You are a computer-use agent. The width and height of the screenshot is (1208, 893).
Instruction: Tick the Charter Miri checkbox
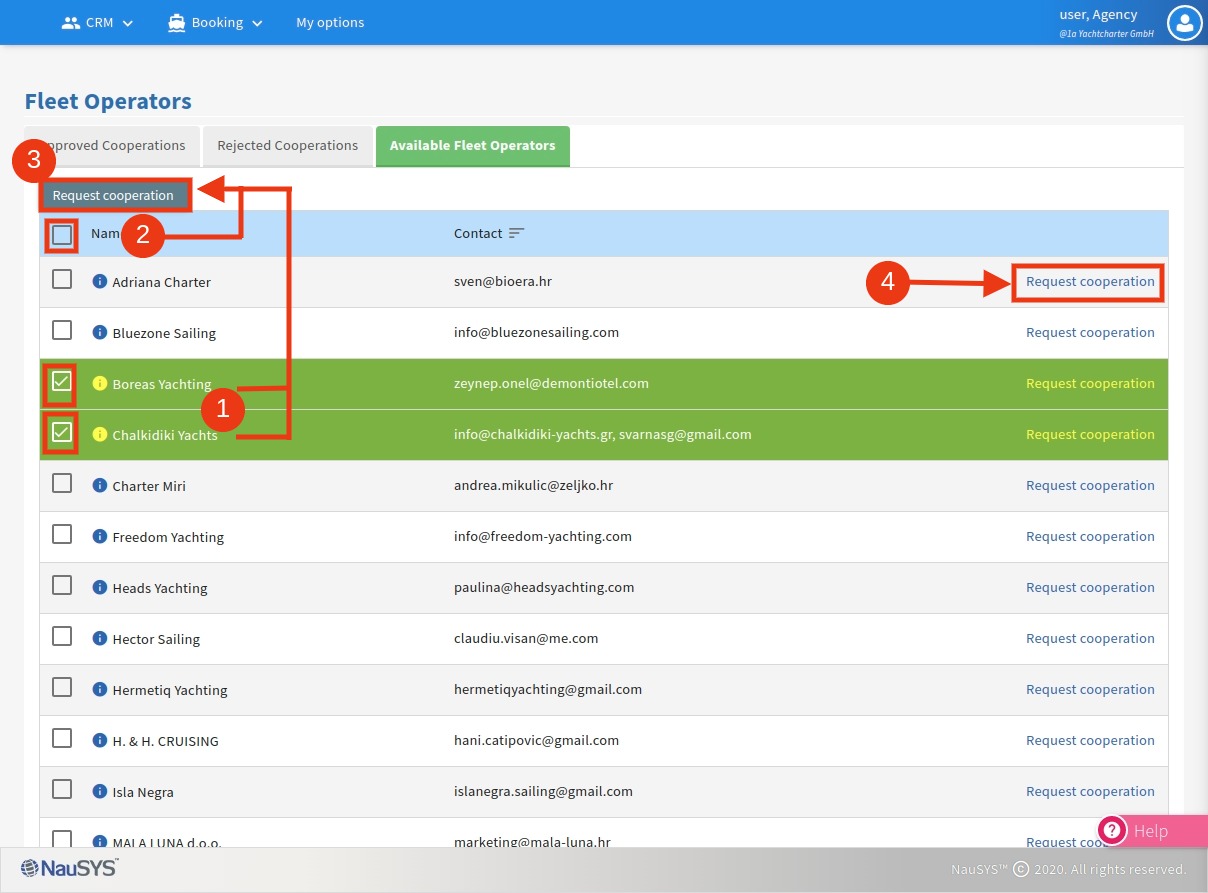(x=62, y=483)
